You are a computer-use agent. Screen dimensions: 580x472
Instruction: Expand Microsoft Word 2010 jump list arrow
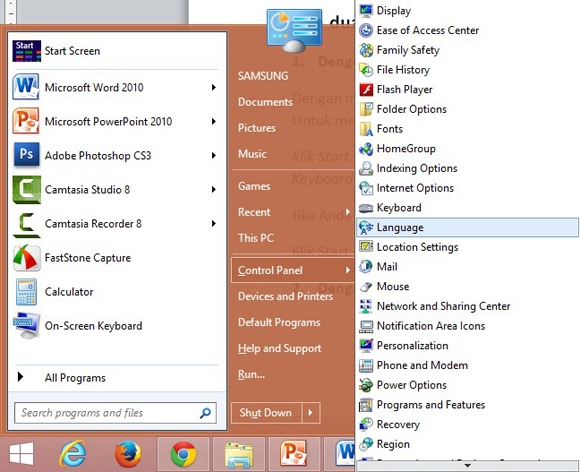coord(213,87)
